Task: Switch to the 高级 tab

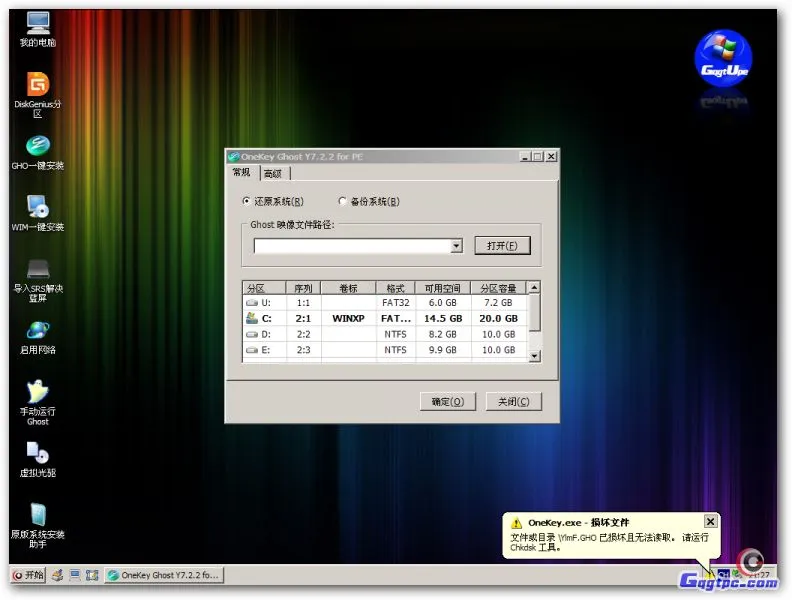Action: [x=273, y=174]
